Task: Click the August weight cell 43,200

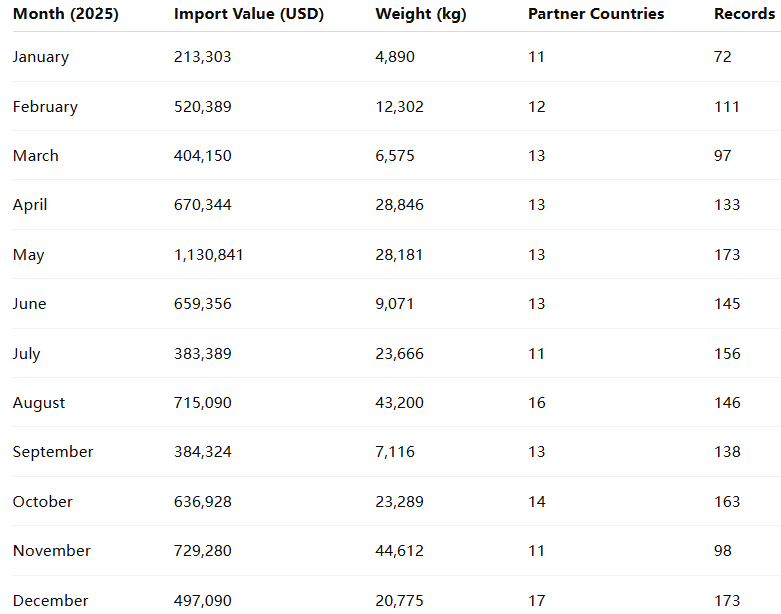Action: tap(400, 403)
